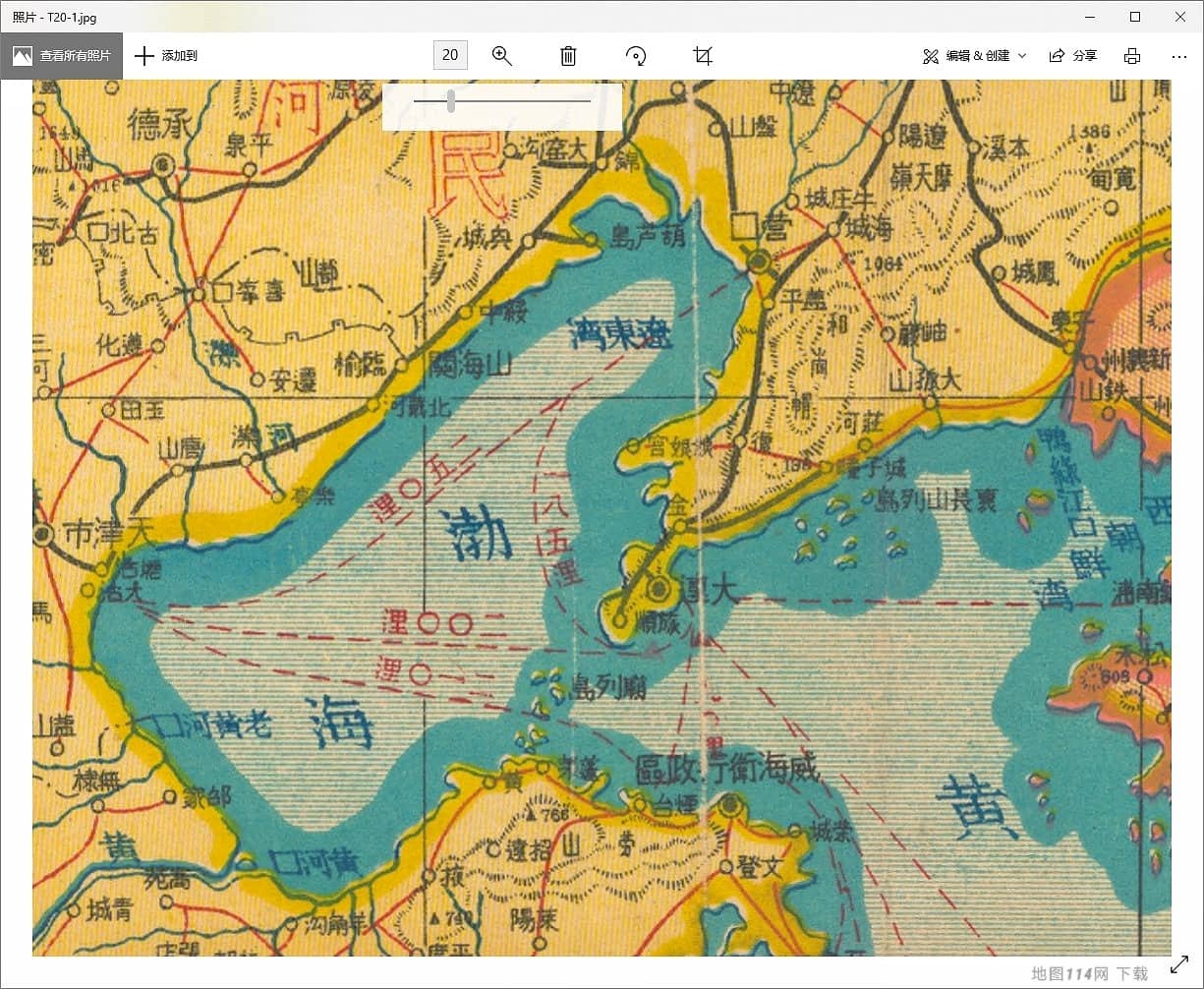Screen dimensions: 1204x989
Task: Minimize the Photos window
Action: (1090, 17)
